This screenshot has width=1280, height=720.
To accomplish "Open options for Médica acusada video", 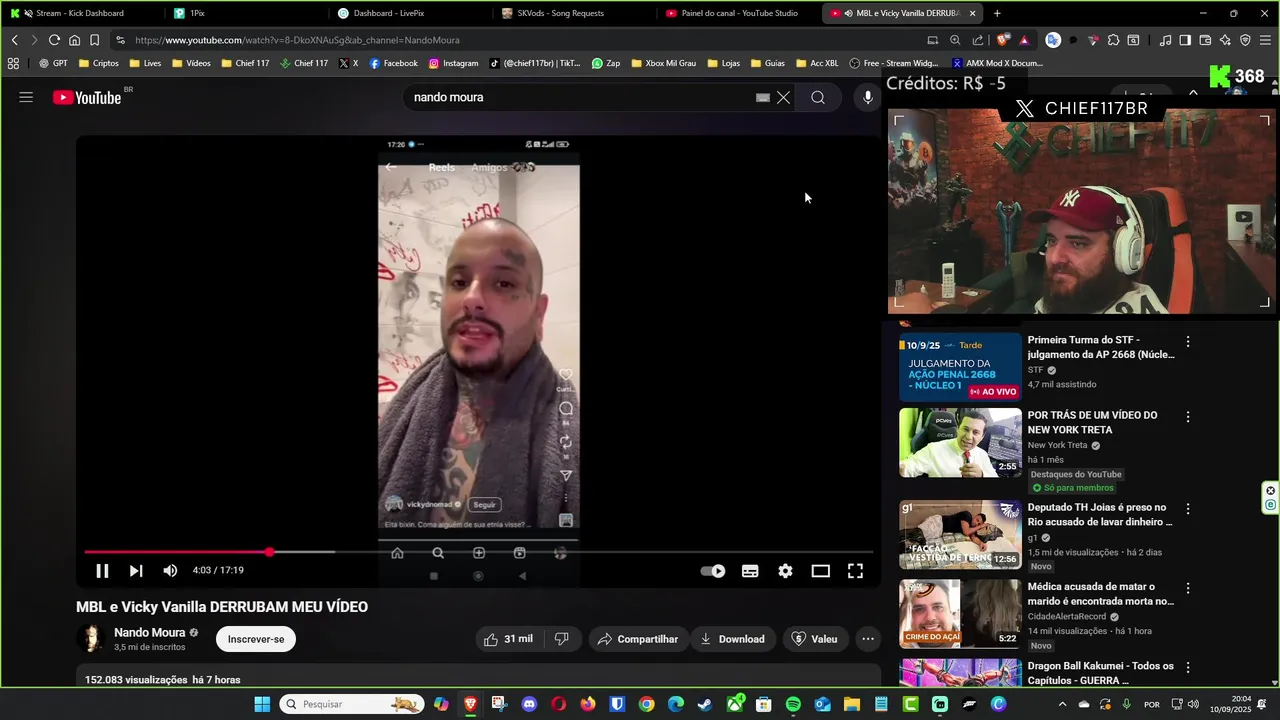I will [1188, 589].
